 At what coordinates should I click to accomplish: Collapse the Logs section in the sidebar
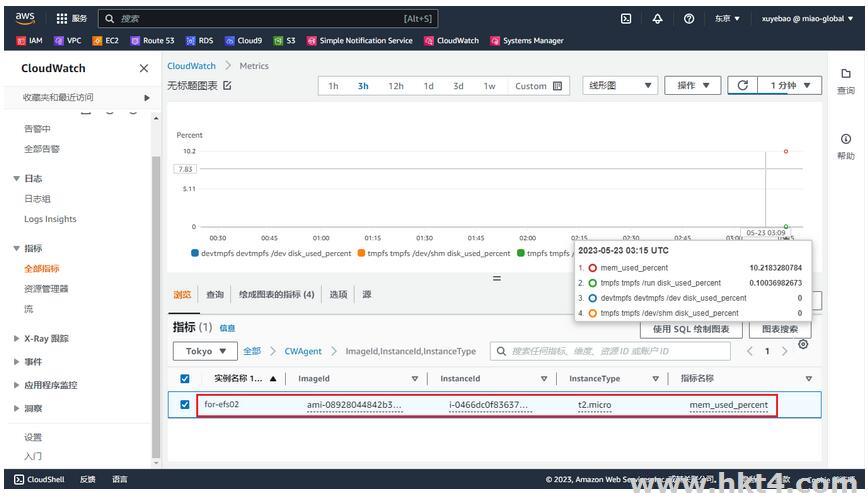(17, 178)
